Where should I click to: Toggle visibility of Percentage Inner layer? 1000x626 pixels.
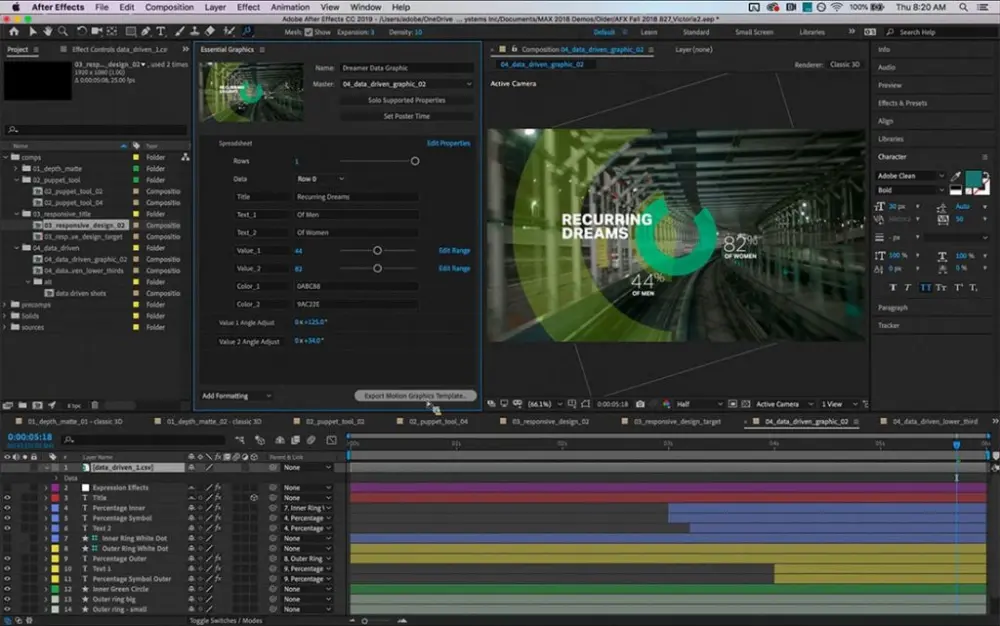[7, 507]
